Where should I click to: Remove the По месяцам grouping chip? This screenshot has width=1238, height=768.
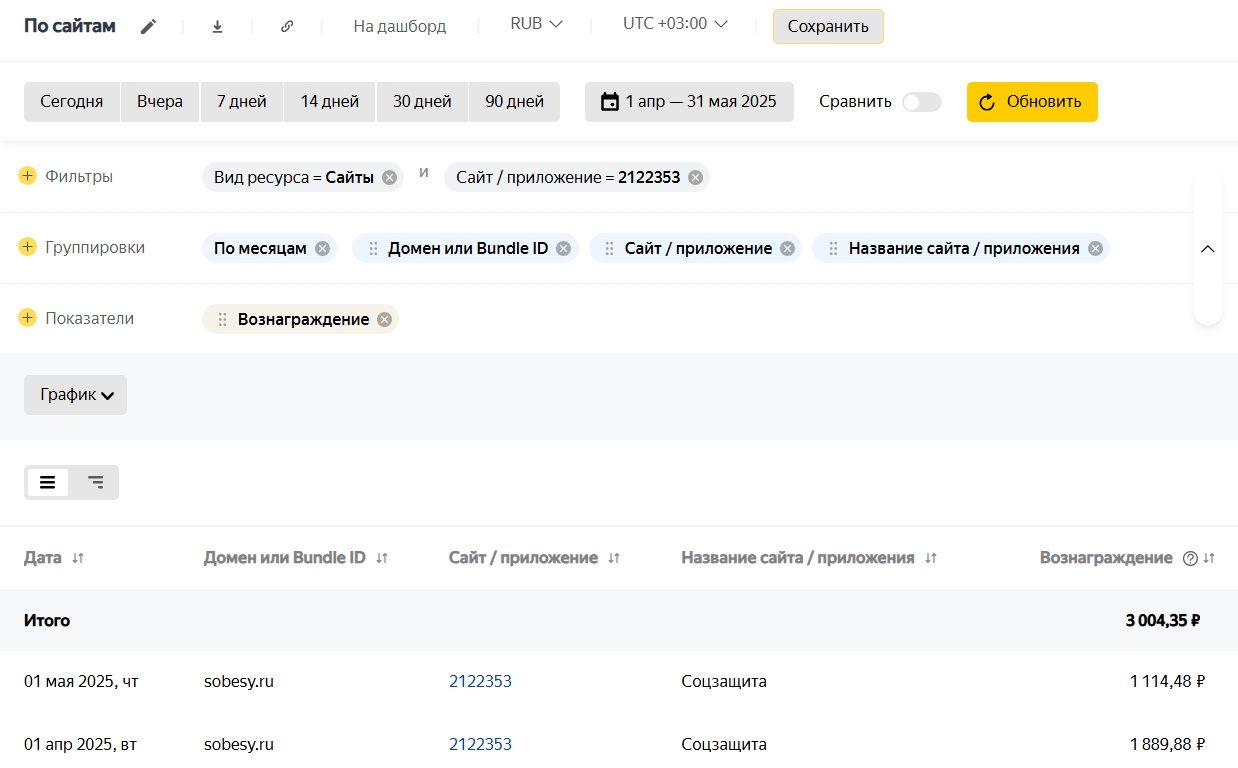pyautogui.click(x=322, y=249)
